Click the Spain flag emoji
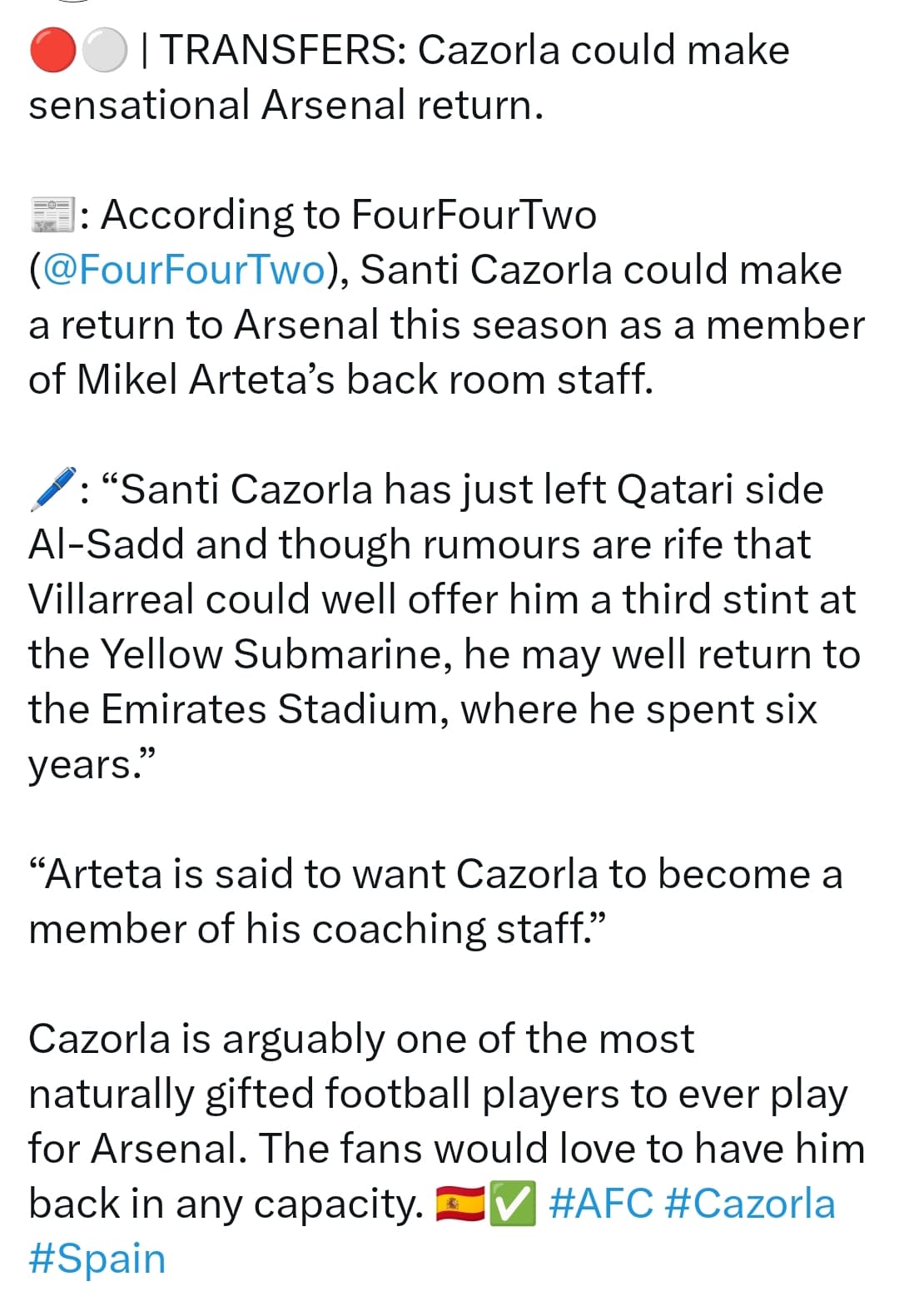This screenshot has height=1316, width=899. [x=460, y=1204]
